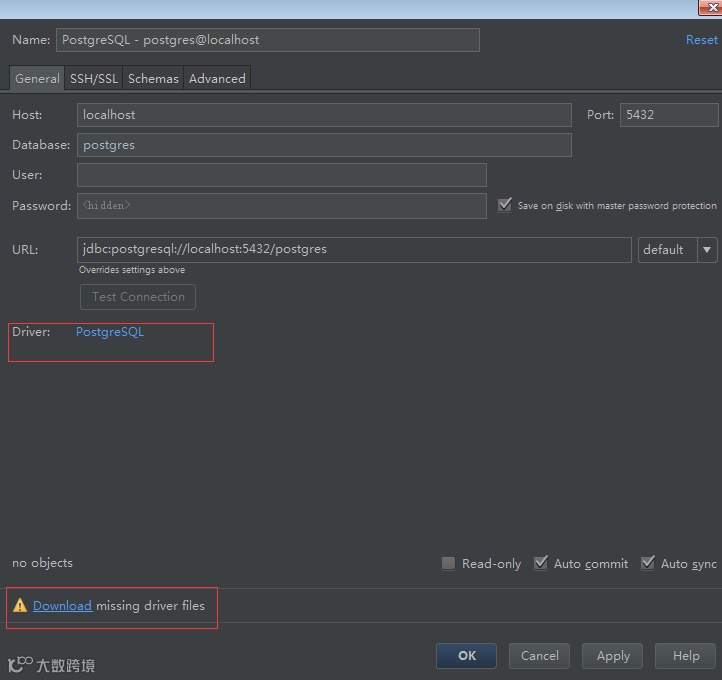Screen dimensions: 722x680
Task: Open Help for this dialog
Action: tap(686, 656)
